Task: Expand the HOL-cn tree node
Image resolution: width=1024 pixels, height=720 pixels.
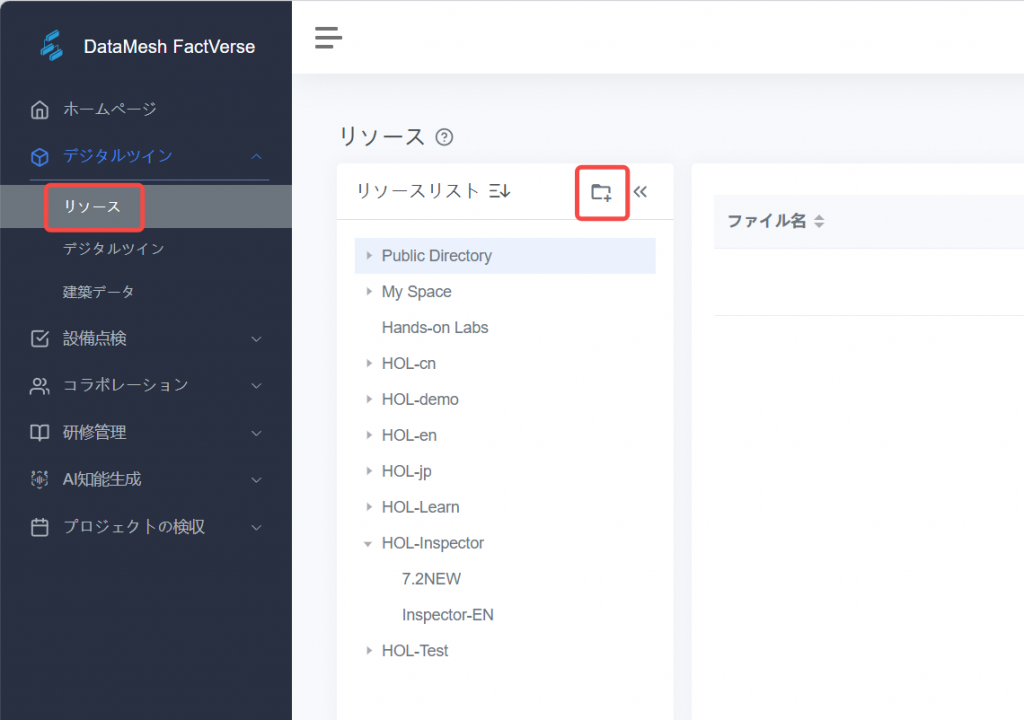Action: click(x=369, y=363)
